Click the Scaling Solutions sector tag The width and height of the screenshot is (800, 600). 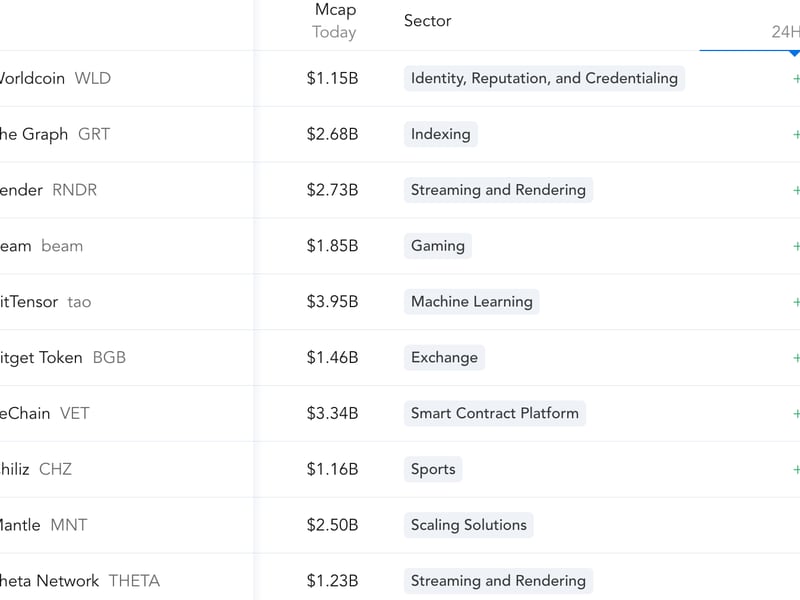468,525
